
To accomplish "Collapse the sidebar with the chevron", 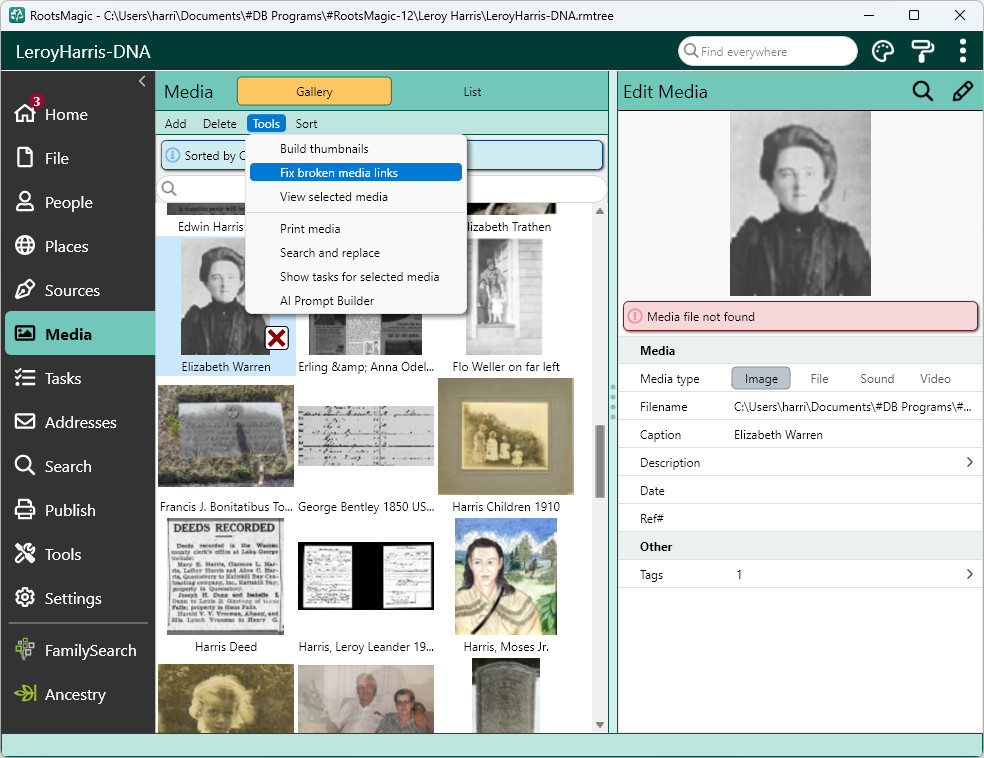I will 142,81.
